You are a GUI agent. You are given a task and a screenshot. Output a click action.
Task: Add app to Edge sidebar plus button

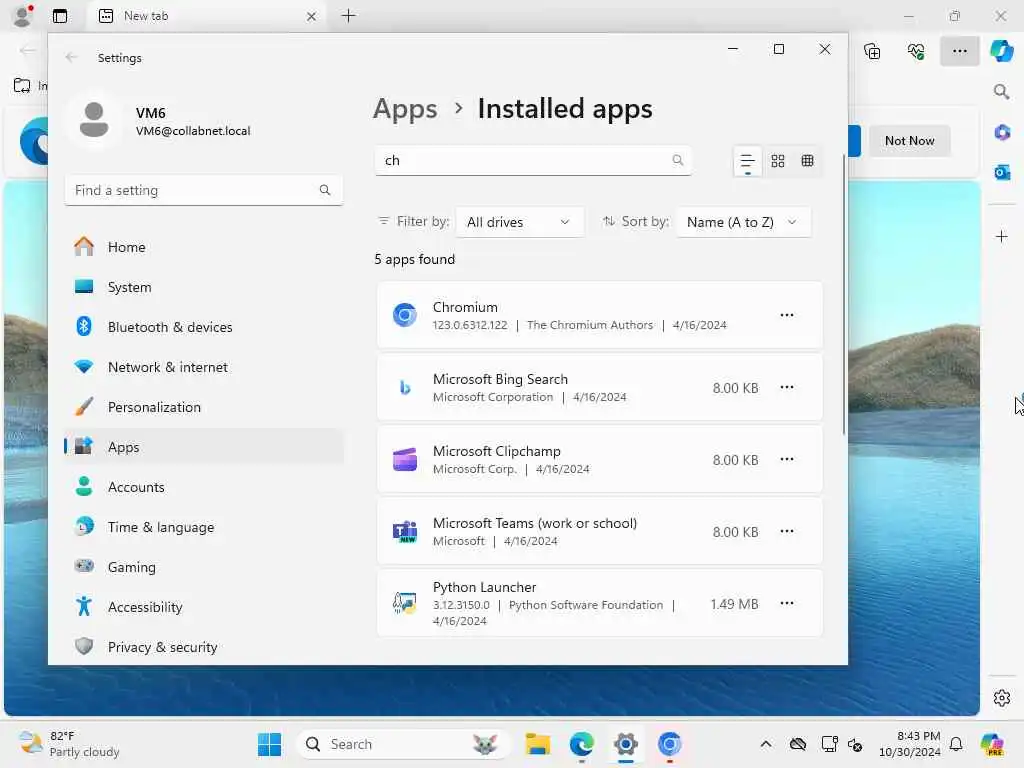point(1001,236)
